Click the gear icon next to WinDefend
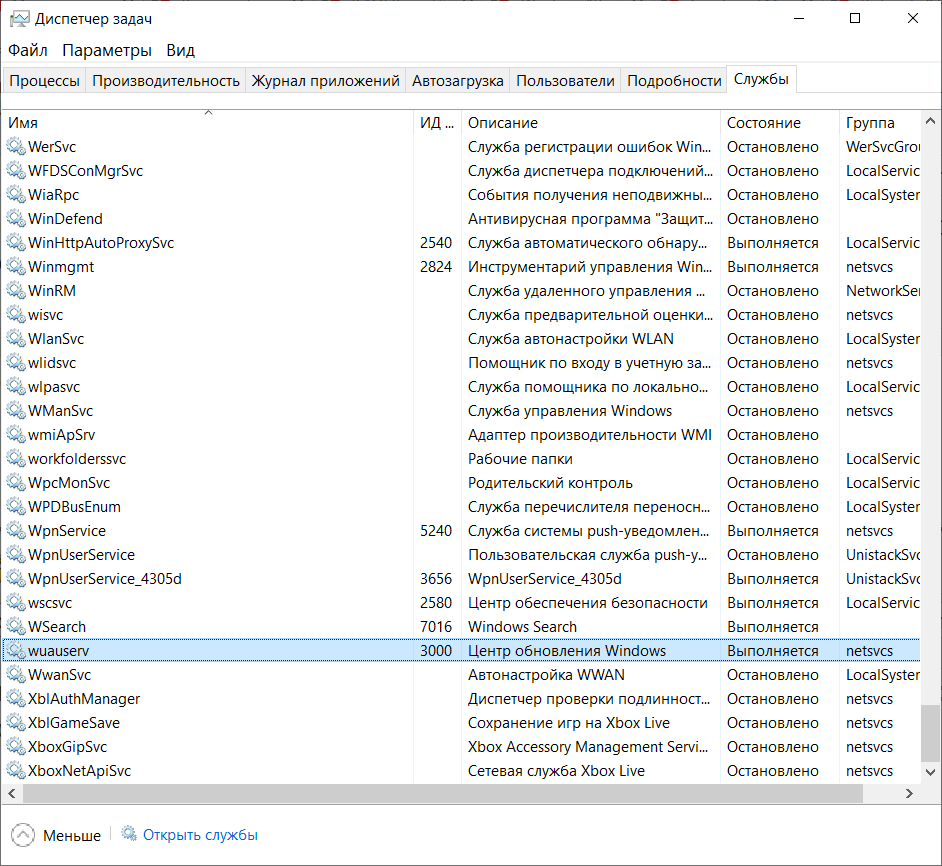 coord(15,219)
